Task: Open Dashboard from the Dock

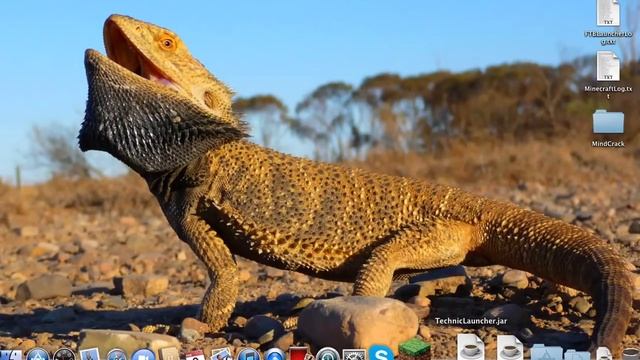Action: (x=64, y=354)
